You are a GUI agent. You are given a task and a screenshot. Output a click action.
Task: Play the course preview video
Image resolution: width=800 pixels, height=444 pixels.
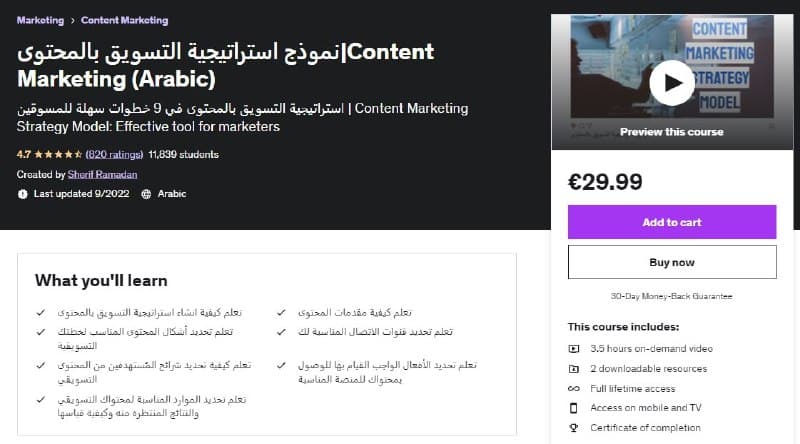pyautogui.click(x=672, y=83)
